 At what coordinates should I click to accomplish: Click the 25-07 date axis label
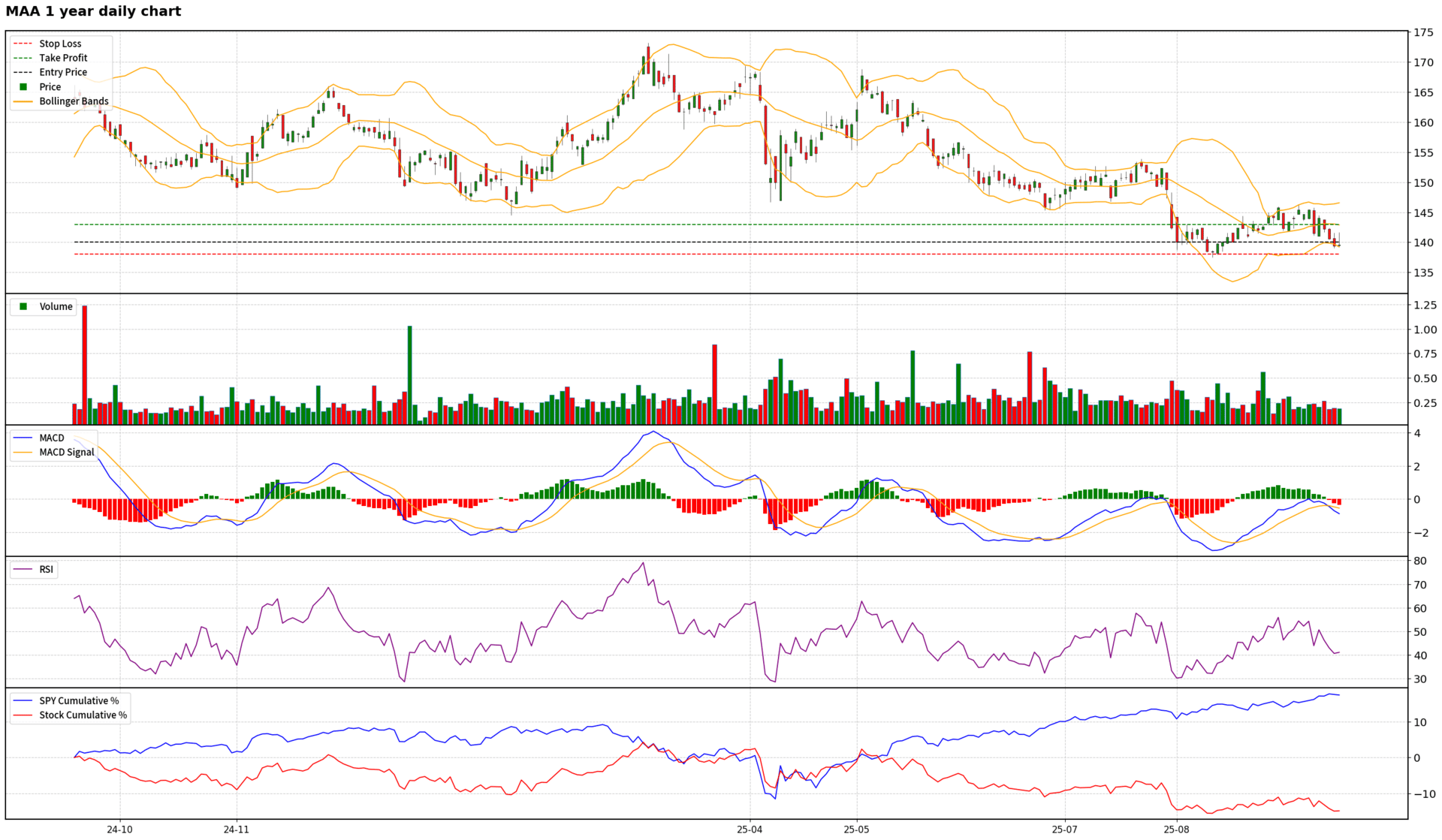click(1064, 829)
